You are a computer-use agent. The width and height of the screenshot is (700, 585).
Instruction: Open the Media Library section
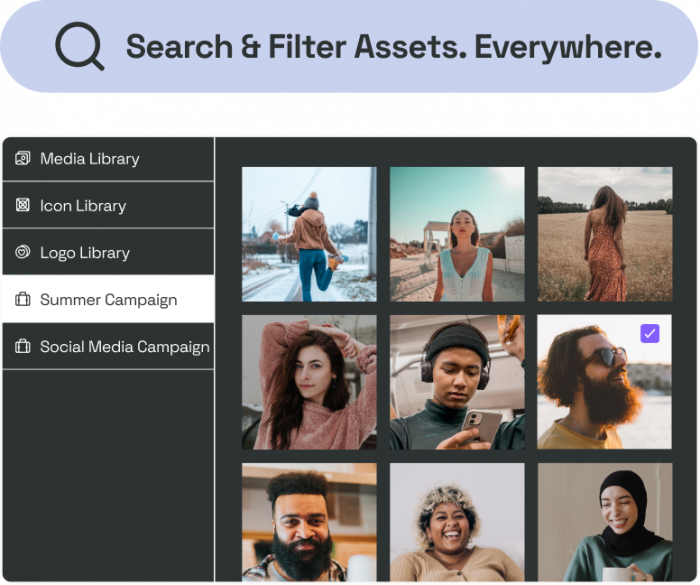108,159
